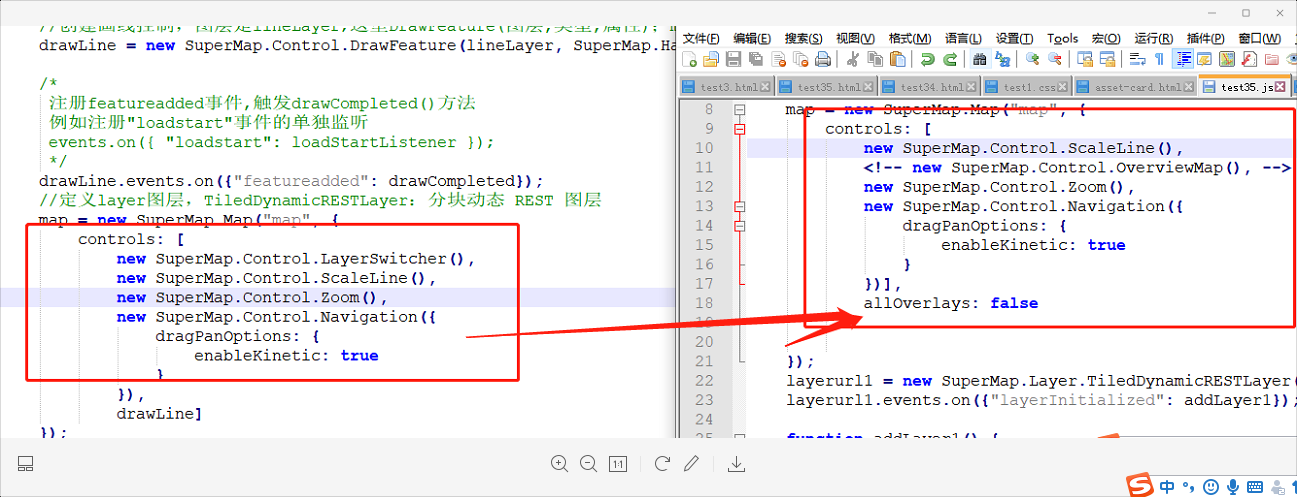Zoom out using image viewer magnifier minus

(588, 464)
